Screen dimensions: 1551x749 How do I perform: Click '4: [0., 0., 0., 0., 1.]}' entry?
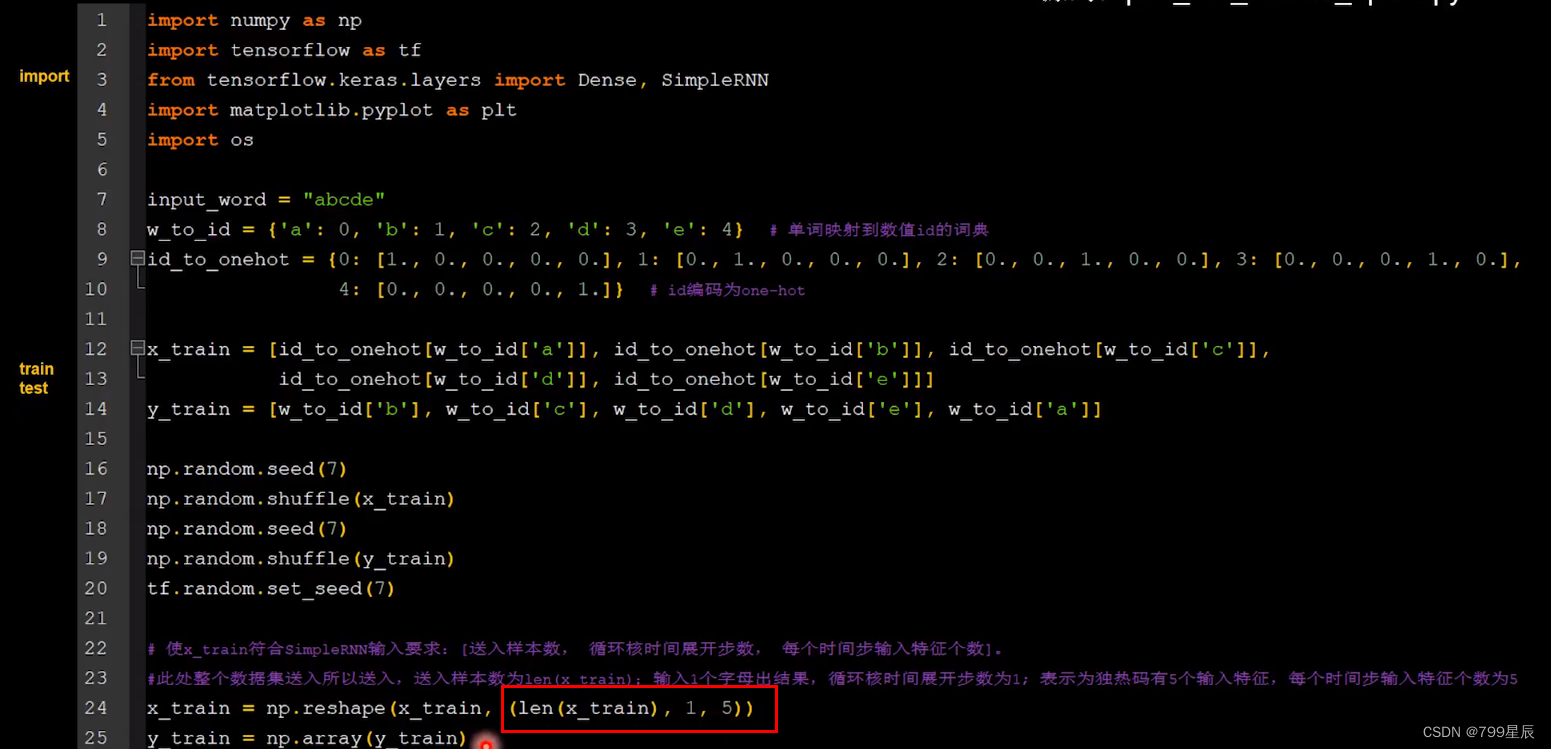pos(482,290)
